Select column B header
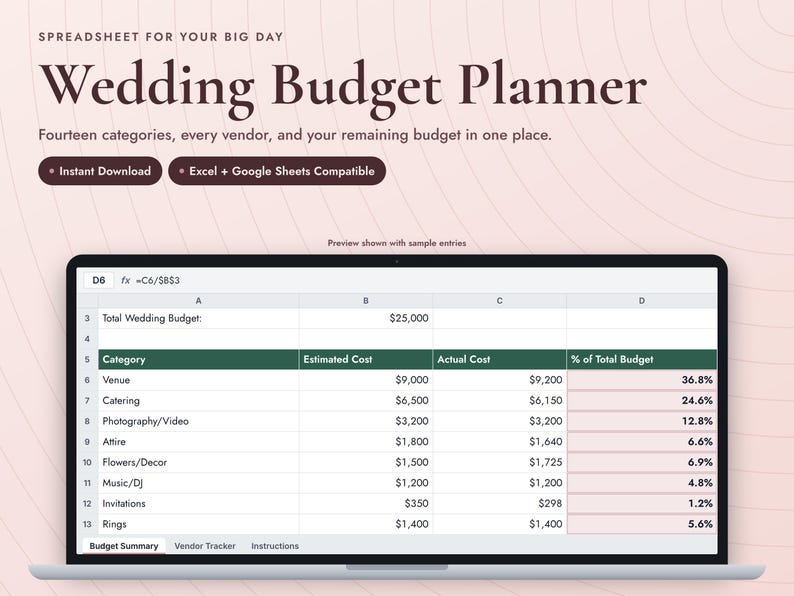 (x=366, y=301)
